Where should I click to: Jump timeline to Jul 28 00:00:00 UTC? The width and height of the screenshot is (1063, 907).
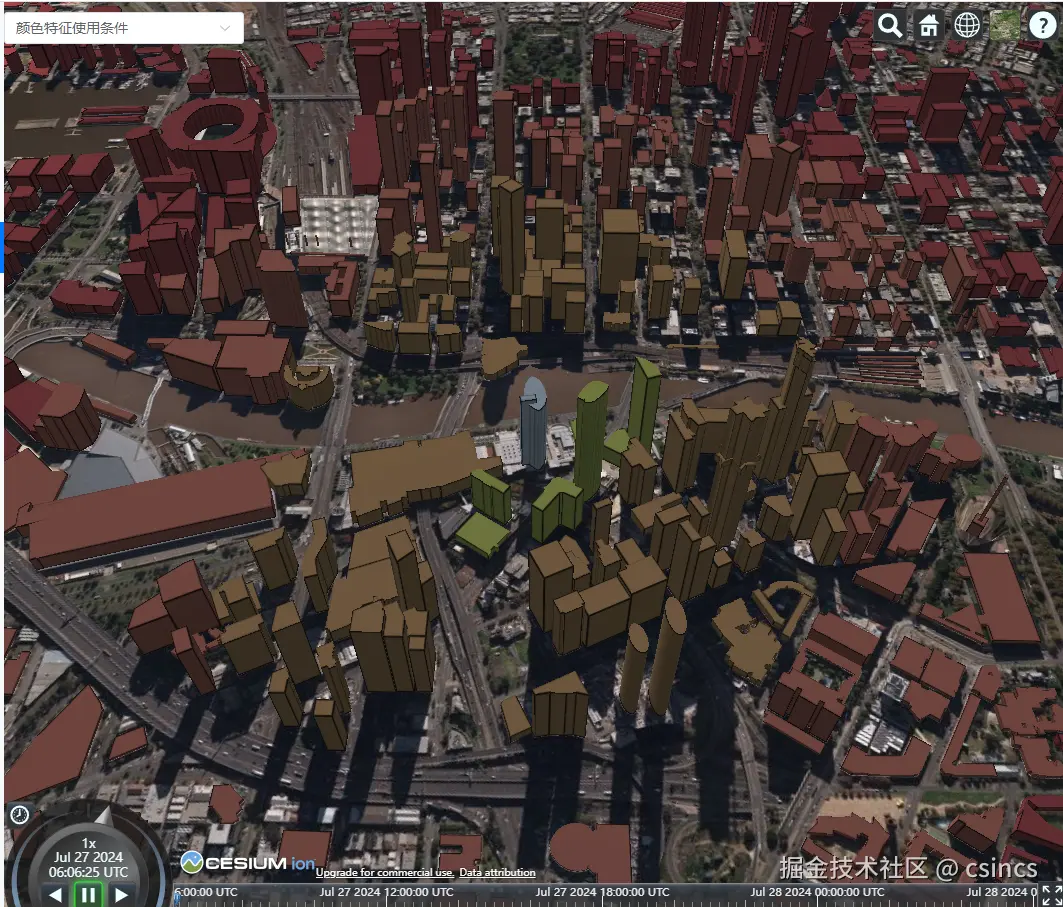pos(817,892)
